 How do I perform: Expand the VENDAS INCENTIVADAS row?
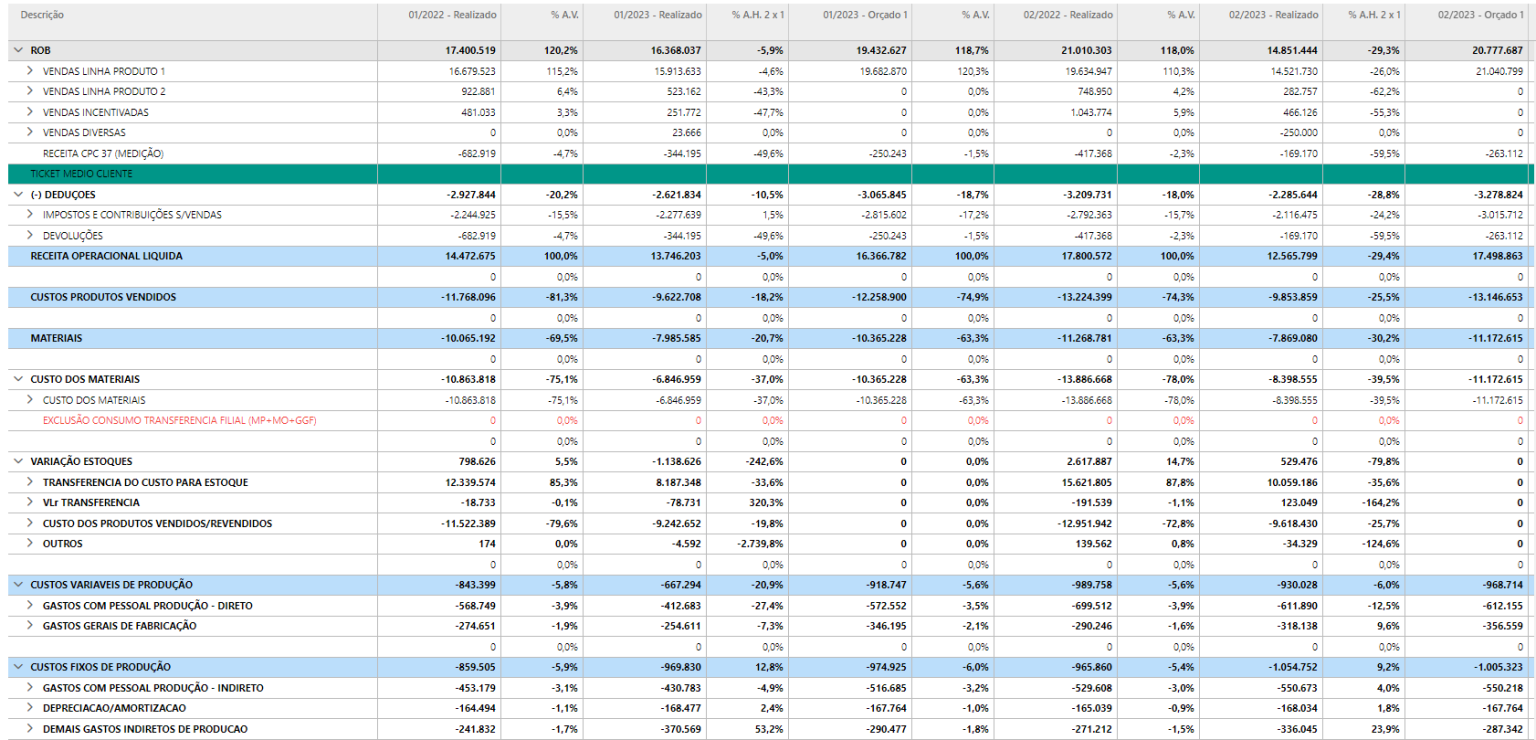tap(30, 112)
